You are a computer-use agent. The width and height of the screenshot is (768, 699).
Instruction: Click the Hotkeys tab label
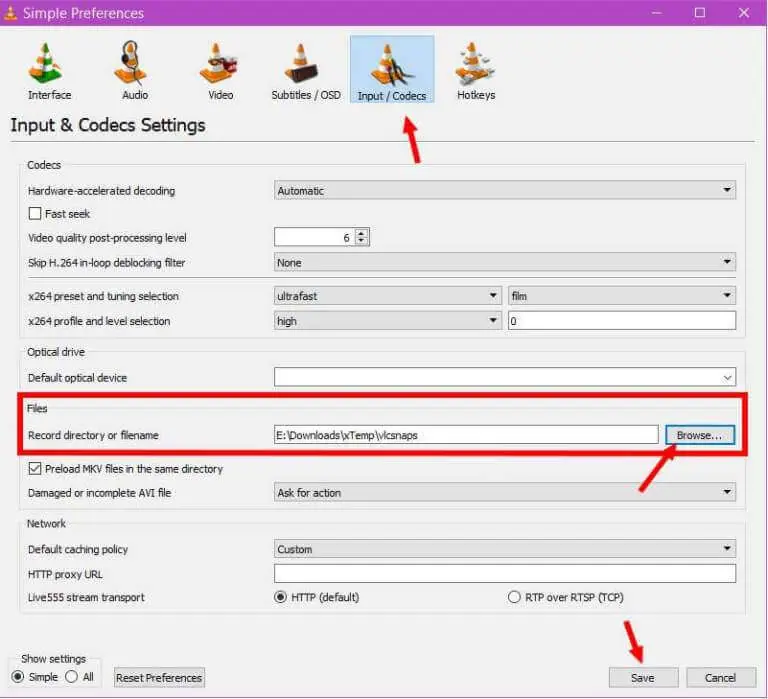(476, 95)
